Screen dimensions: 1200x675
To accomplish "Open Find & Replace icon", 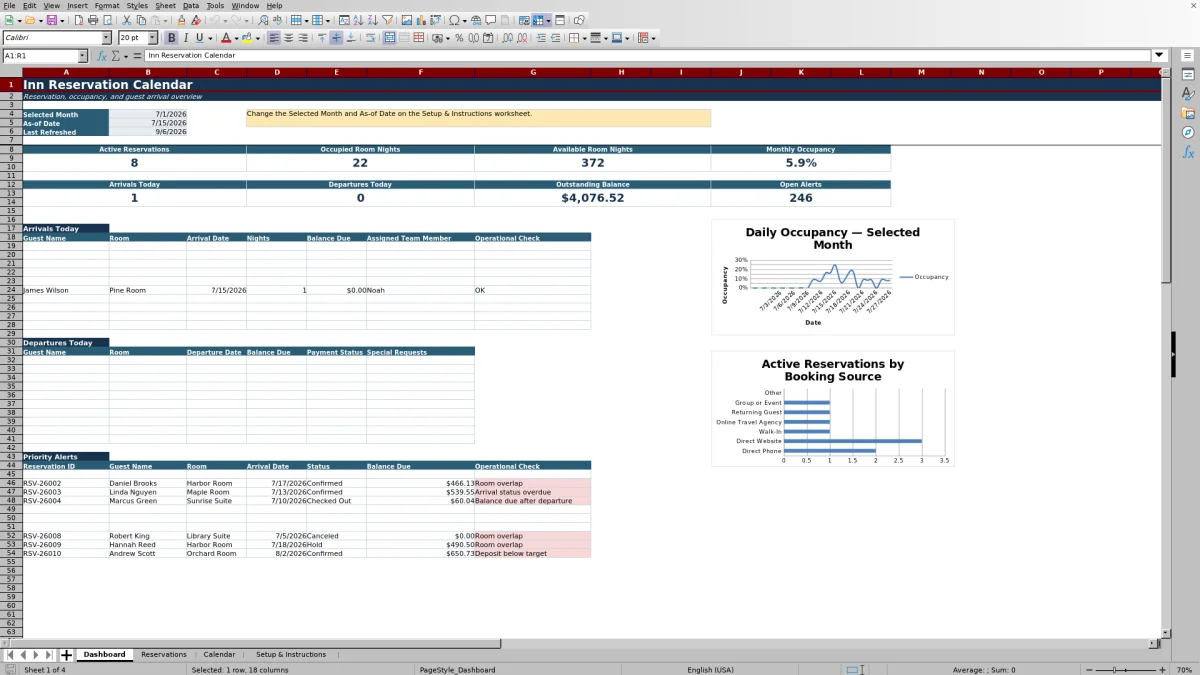I will pos(262,20).
